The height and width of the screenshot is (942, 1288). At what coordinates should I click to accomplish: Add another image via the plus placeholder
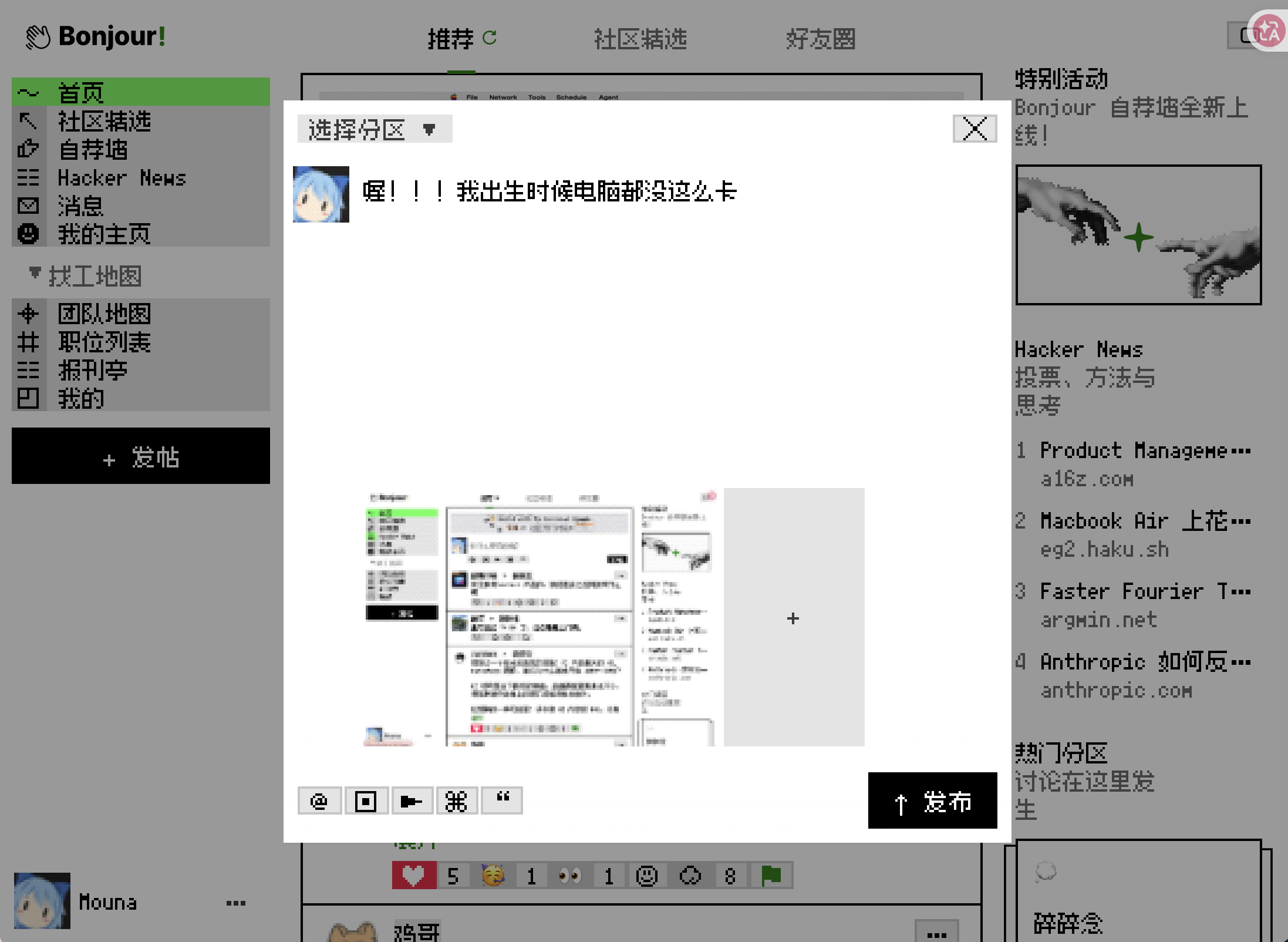pyautogui.click(x=794, y=617)
